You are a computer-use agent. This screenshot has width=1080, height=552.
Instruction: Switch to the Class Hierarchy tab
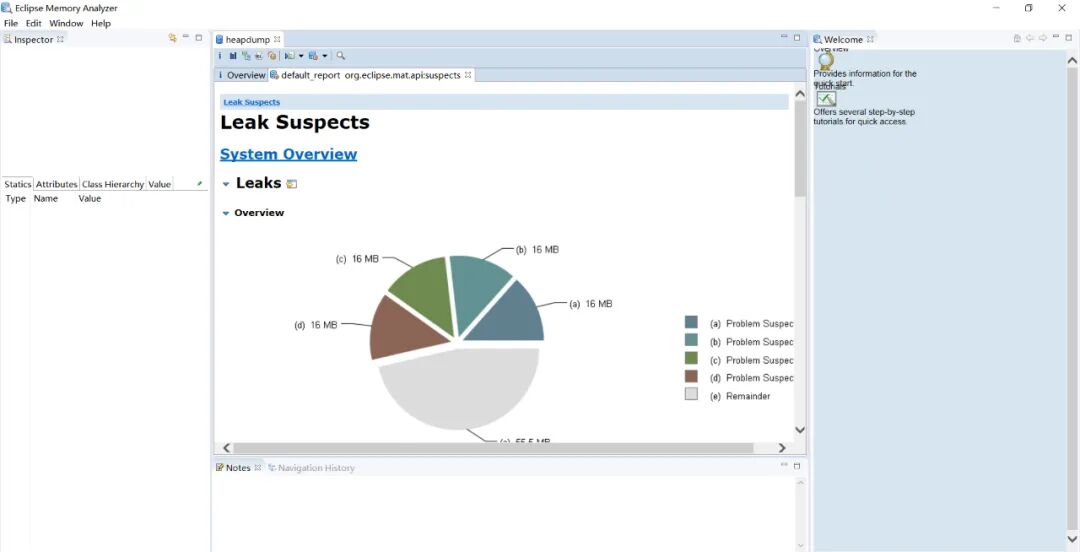pos(113,184)
